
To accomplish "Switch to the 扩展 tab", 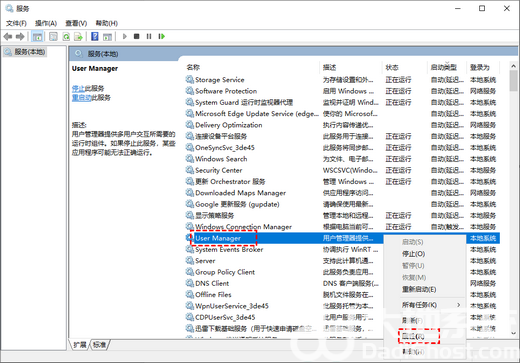I will tap(80, 345).
